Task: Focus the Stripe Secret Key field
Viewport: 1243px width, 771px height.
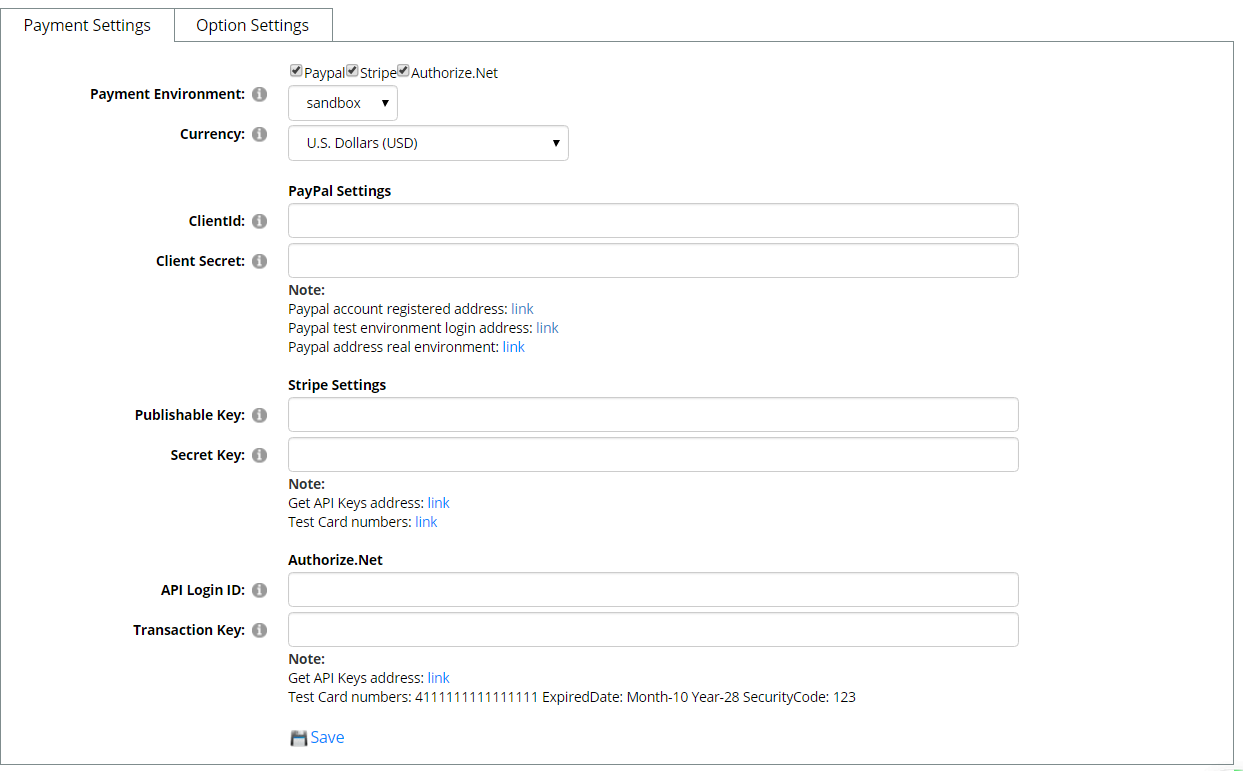Action: [x=653, y=455]
